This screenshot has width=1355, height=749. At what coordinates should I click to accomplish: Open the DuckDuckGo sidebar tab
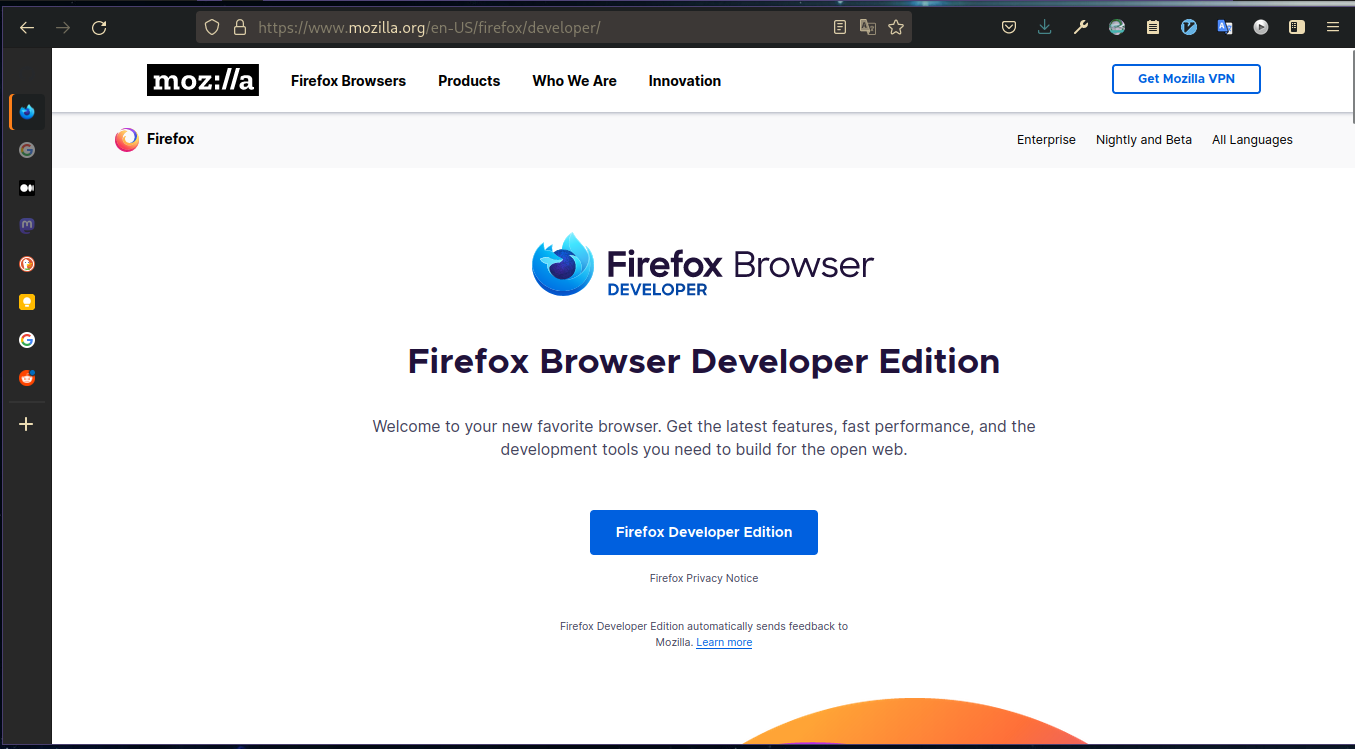(27, 264)
